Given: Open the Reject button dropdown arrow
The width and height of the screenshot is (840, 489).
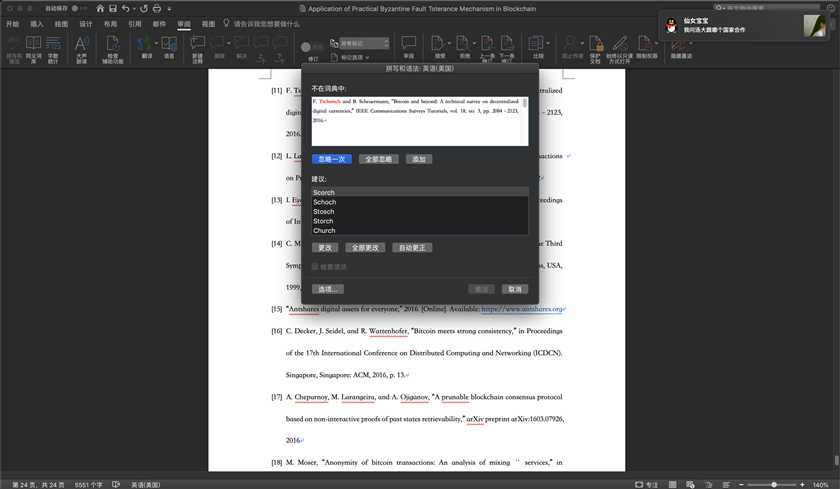Looking at the screenshot, I should click(474, 43).
